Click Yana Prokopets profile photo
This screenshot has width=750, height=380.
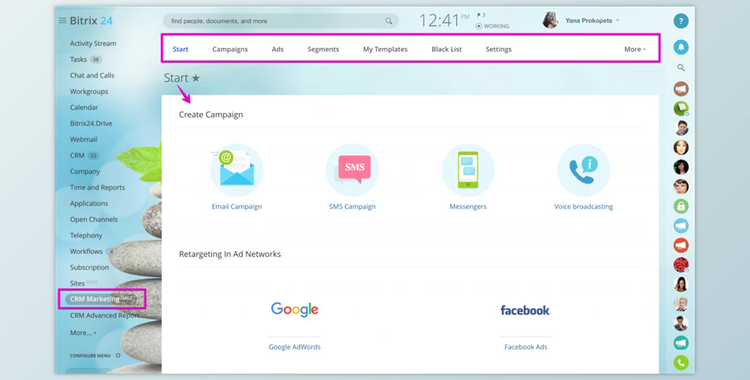click(x=551, y=21)
